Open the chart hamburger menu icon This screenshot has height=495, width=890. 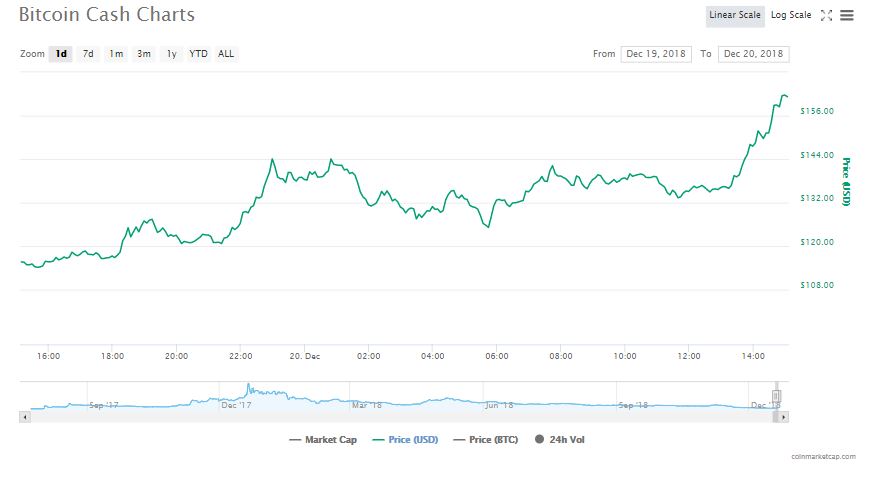click(x=846, y=15)
